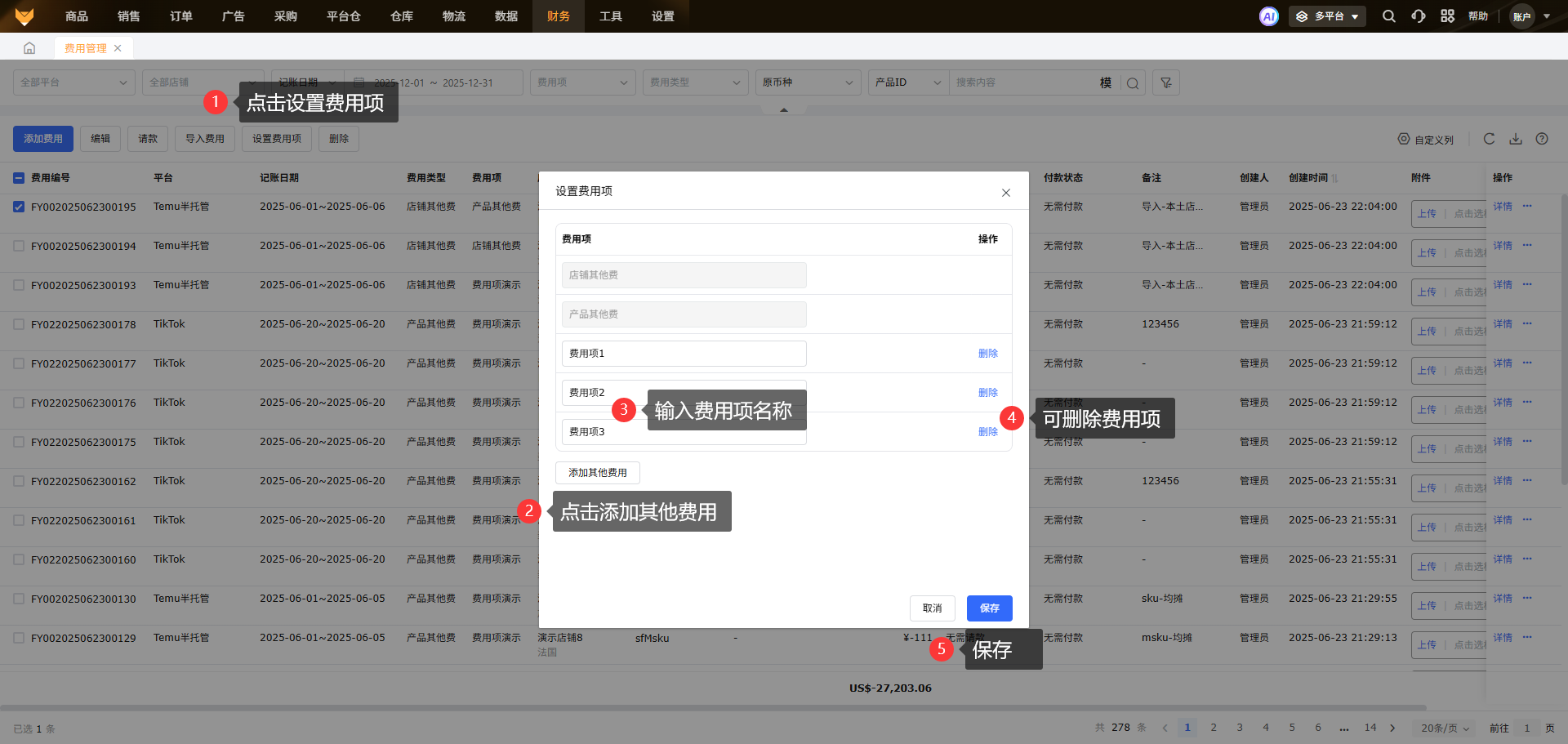Open the search magnifier in top bar
The image size is (1568, 744).
[1388, 16]
